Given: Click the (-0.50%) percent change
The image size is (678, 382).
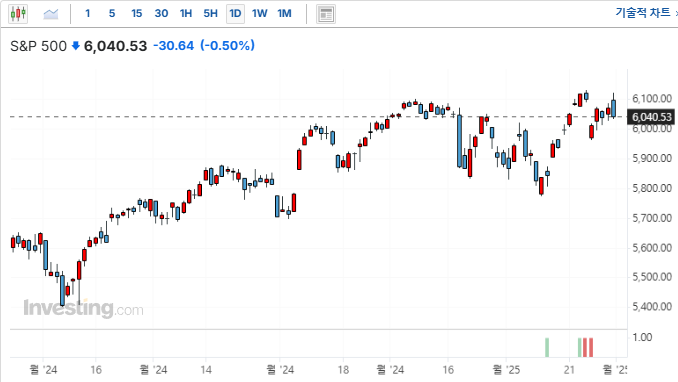Looking at the screenshot, I should (227, 45).
